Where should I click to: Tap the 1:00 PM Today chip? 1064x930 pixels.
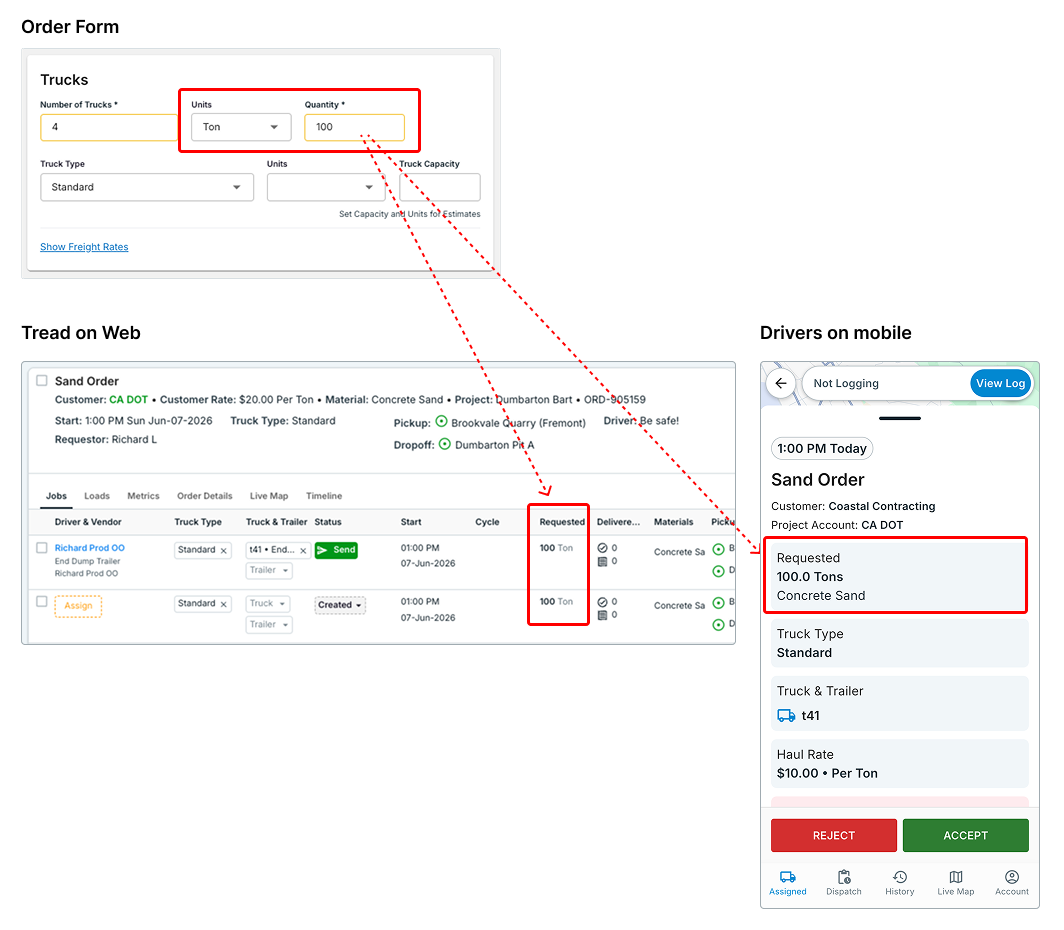click(x=822, y=448)
